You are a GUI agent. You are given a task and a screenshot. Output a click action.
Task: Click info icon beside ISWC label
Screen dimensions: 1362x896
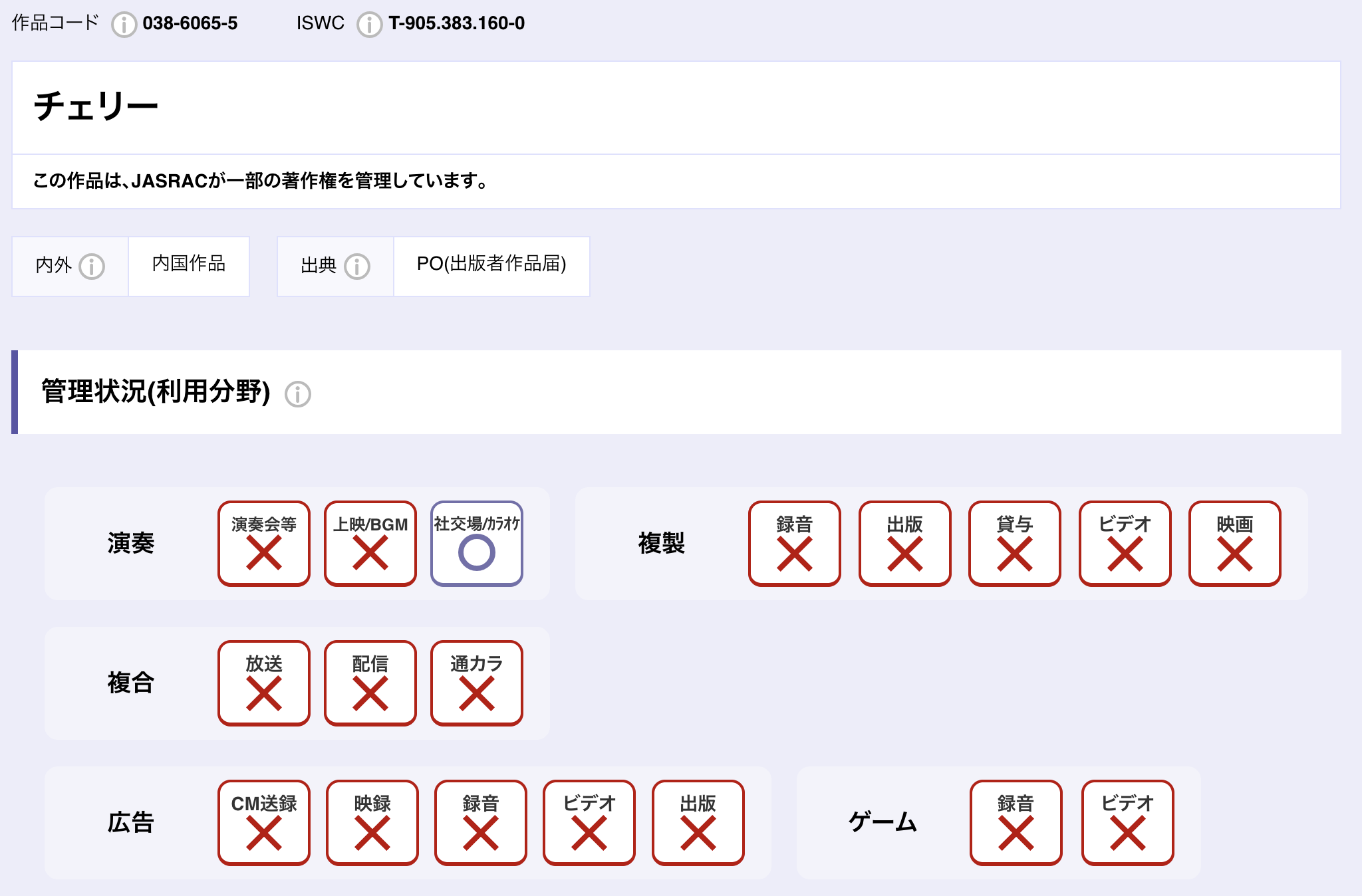369,25
